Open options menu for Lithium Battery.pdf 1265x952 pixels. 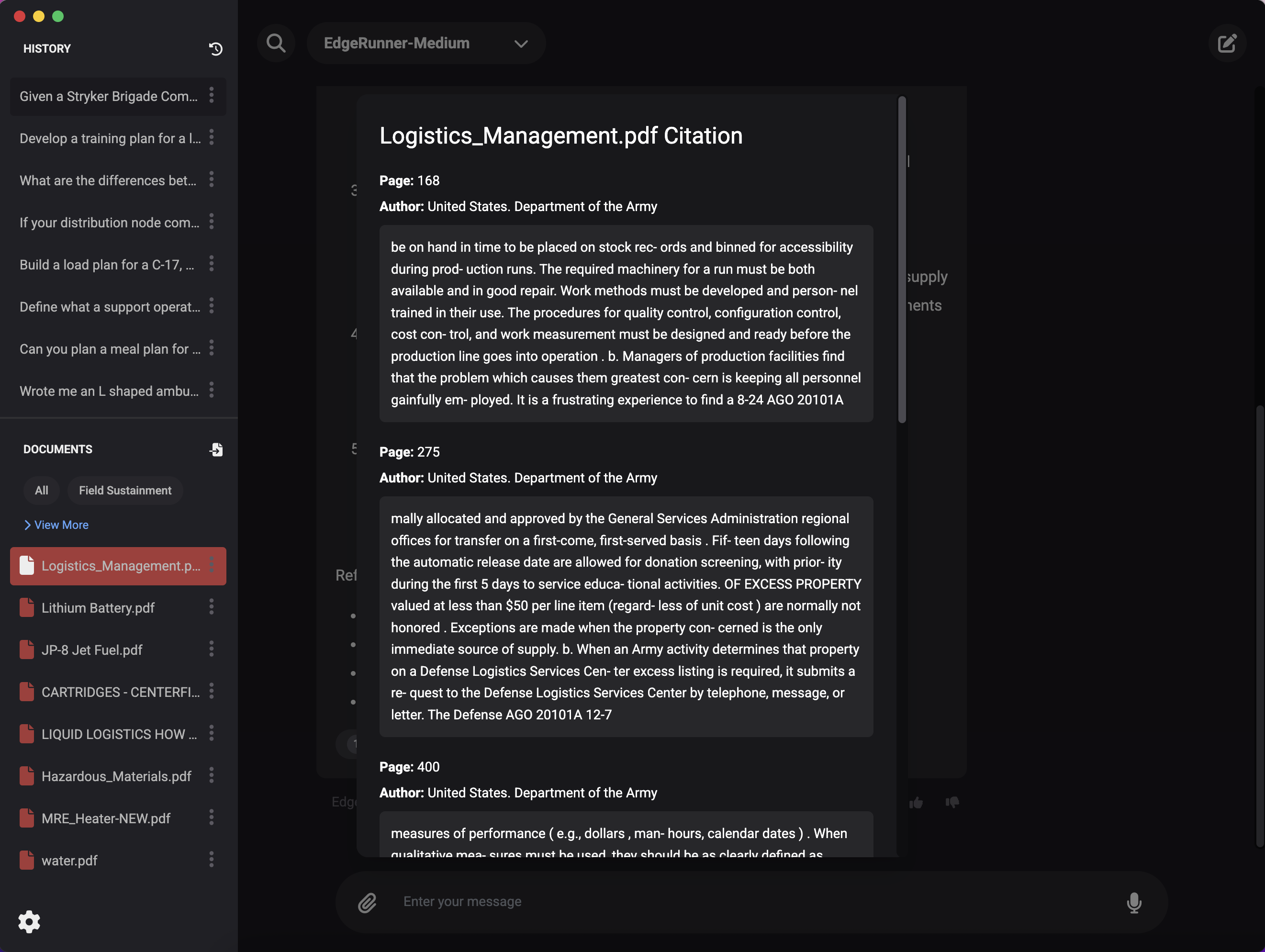click(x=212, y=607)
